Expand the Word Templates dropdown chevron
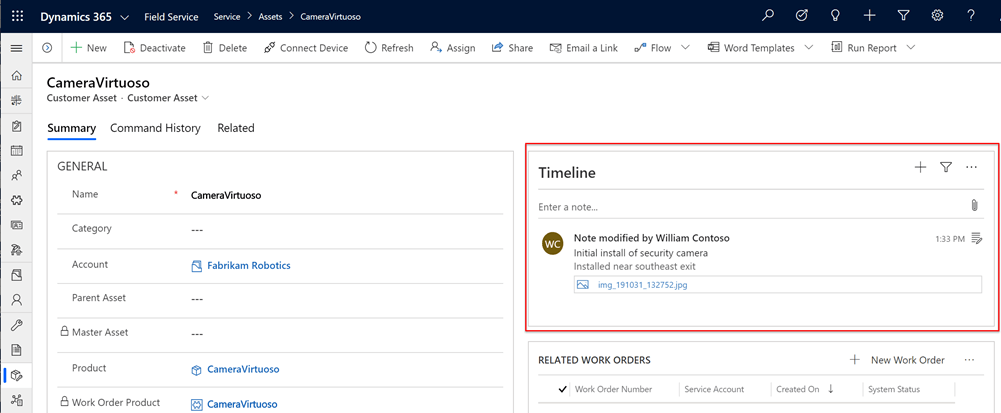 809,48
